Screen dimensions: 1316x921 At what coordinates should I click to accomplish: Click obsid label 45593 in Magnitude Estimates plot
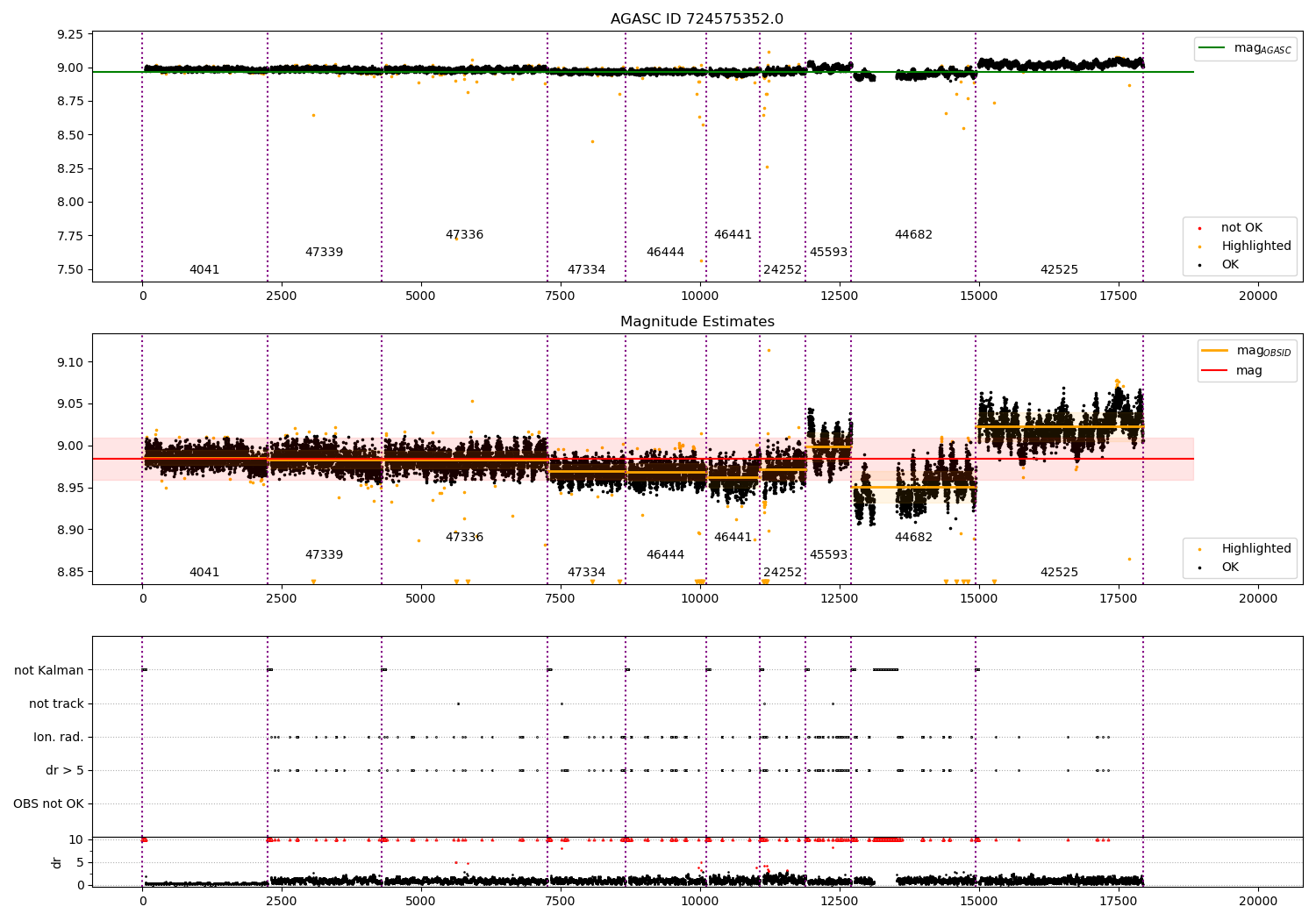(828, 555)
